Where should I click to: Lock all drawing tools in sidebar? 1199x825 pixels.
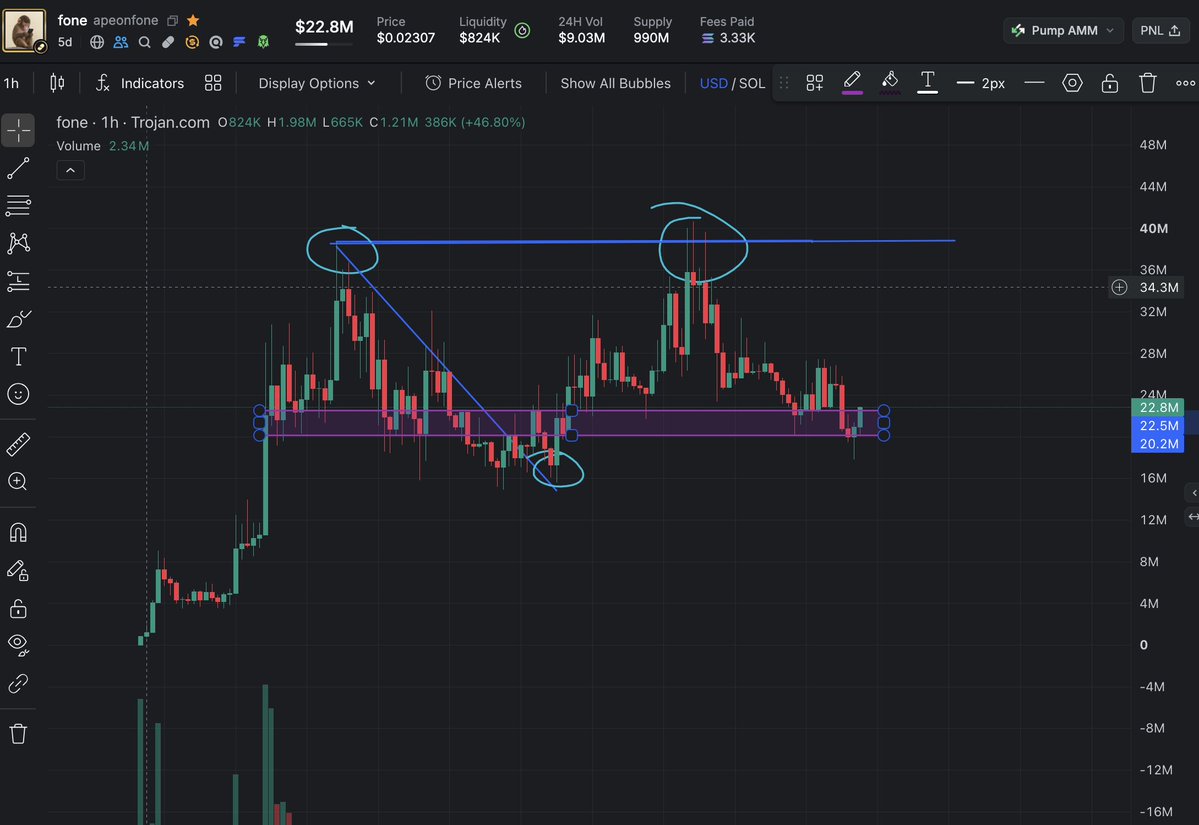[18, 608]
